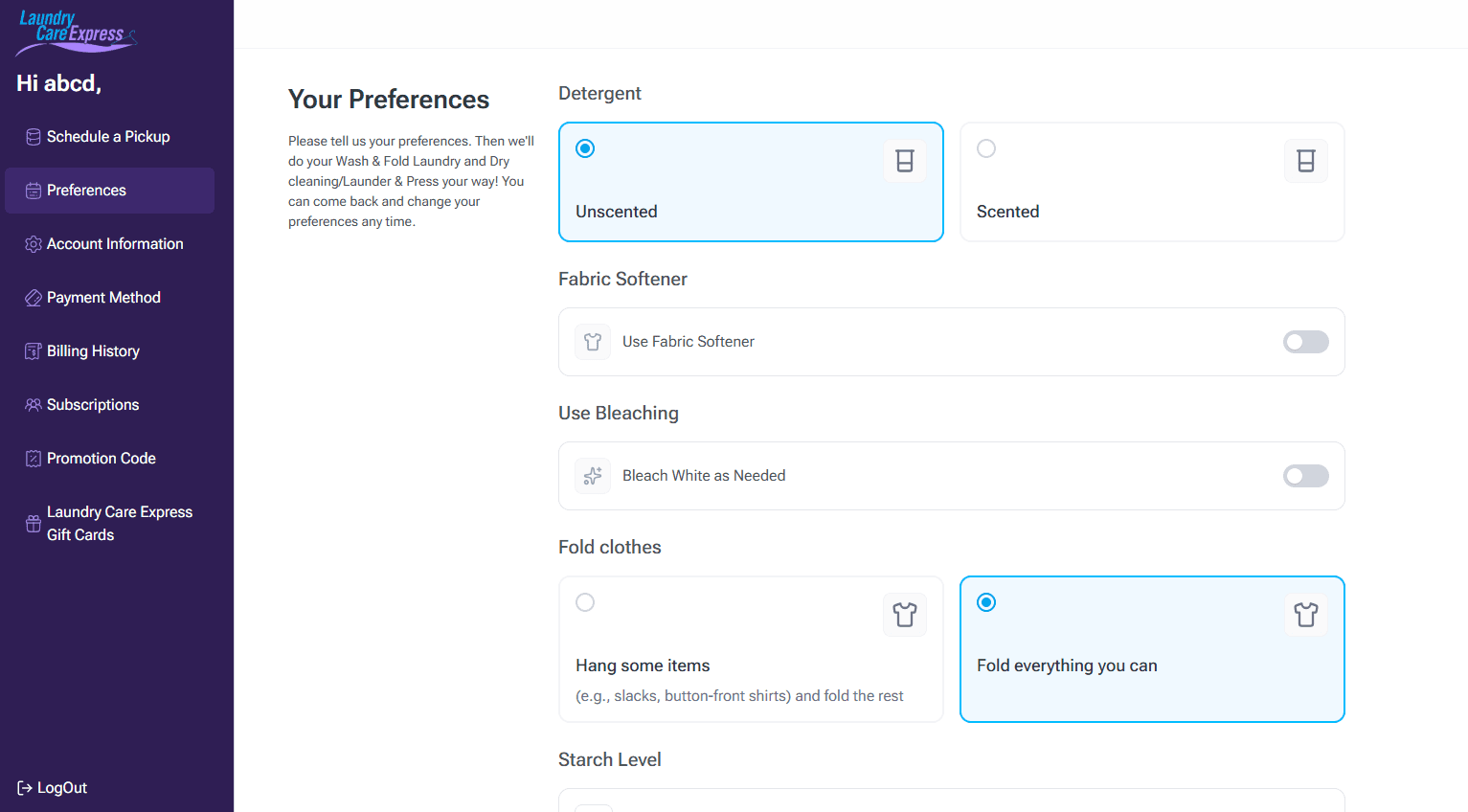Select Fold everything you can radio button

(986, 602)
